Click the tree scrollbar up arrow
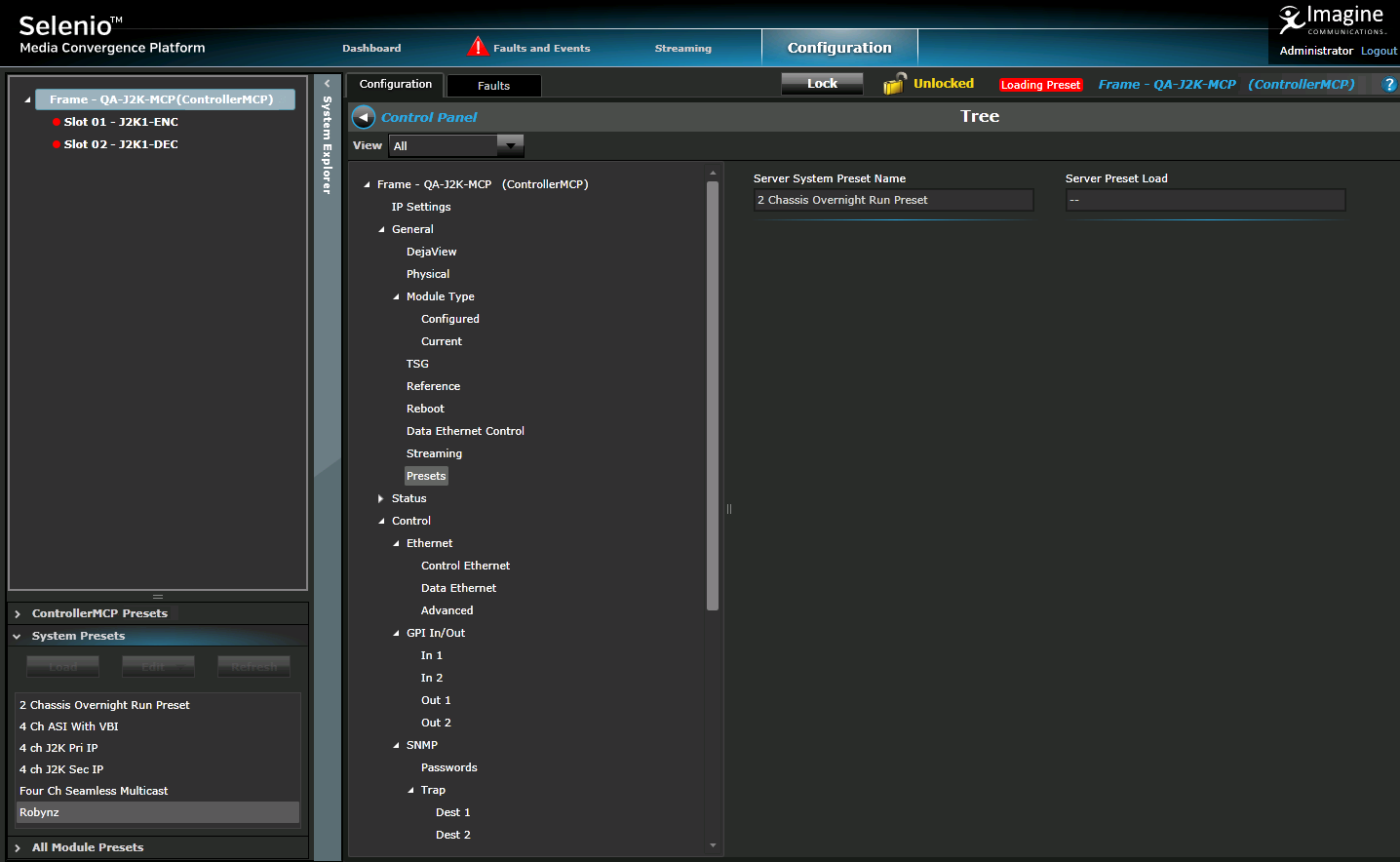The width and height of the screenshot is (1400, 862). point(713,173)
